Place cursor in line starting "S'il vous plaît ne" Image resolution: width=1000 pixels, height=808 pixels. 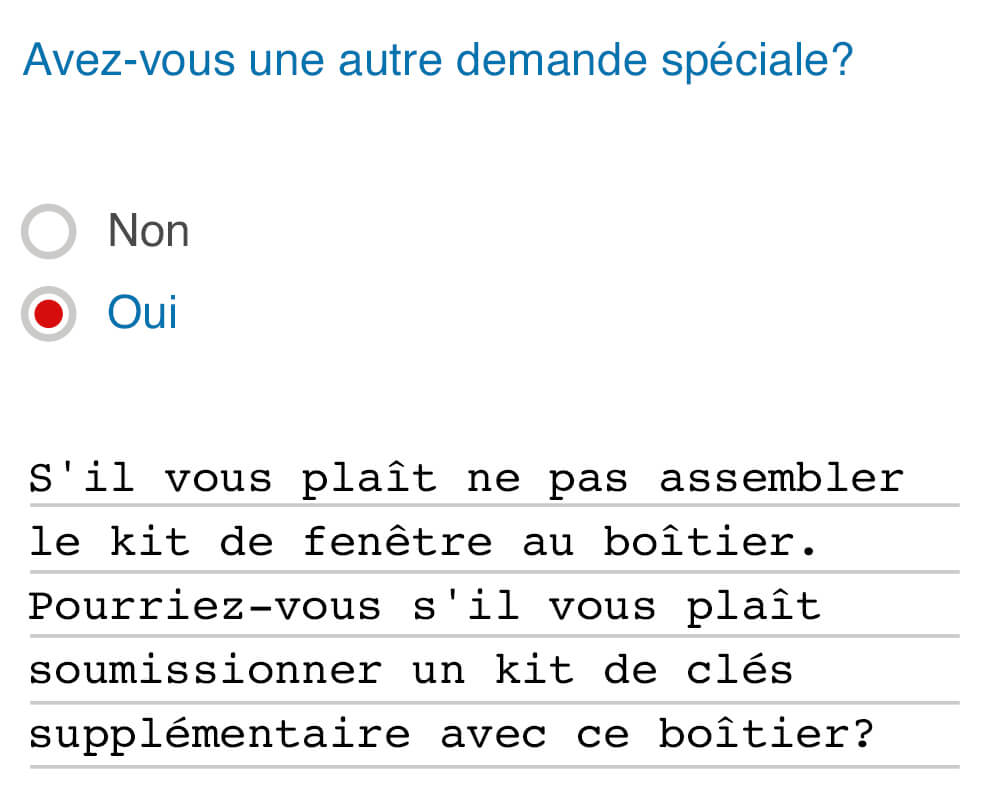(x=465, y=479)
